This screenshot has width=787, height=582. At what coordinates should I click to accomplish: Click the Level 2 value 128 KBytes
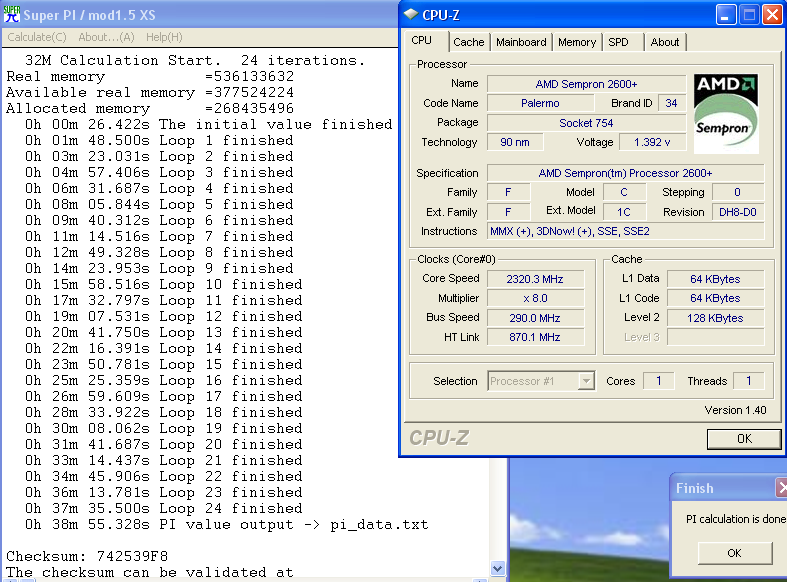pos(715,318)
